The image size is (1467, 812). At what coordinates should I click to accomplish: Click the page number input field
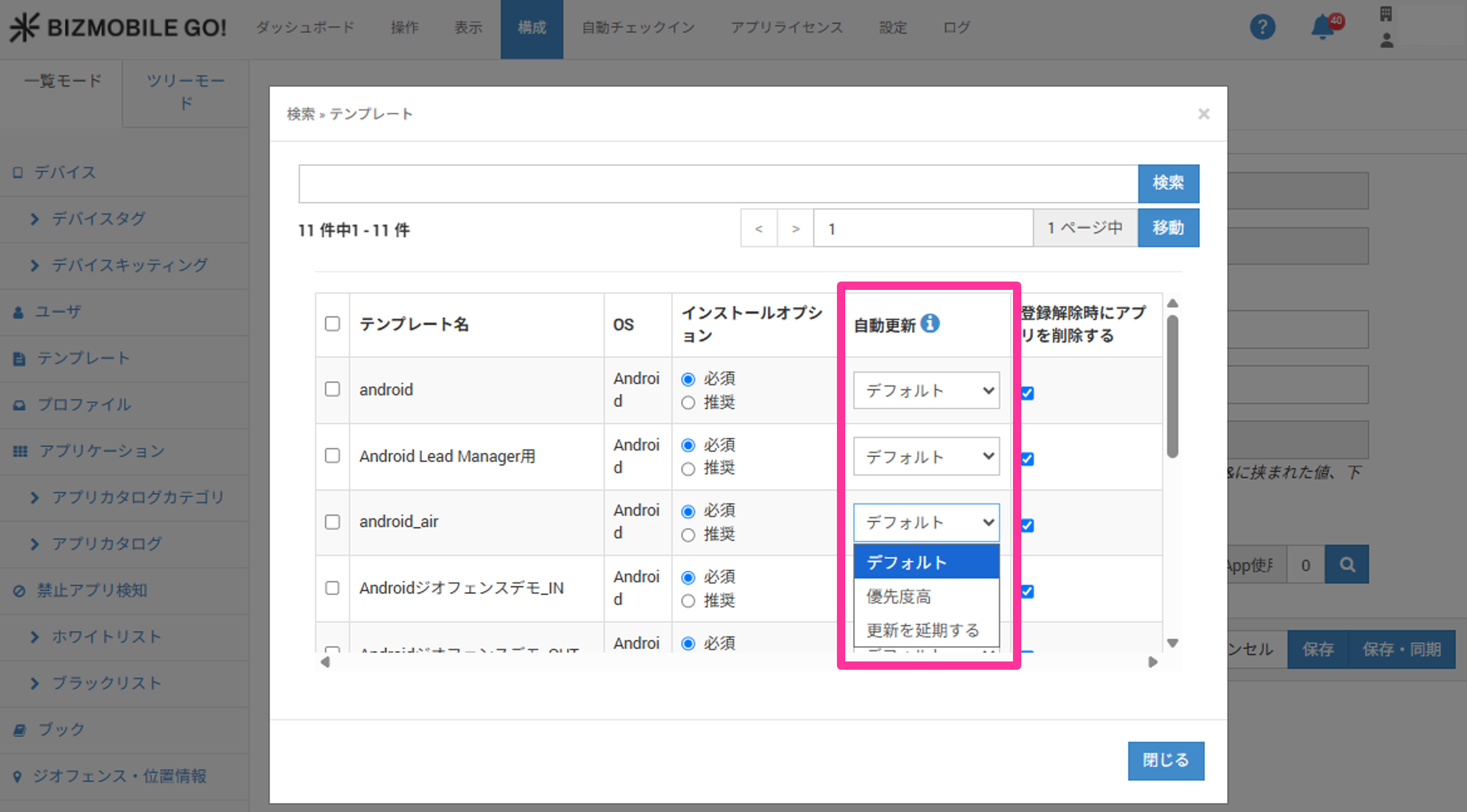tap(922, 228)
